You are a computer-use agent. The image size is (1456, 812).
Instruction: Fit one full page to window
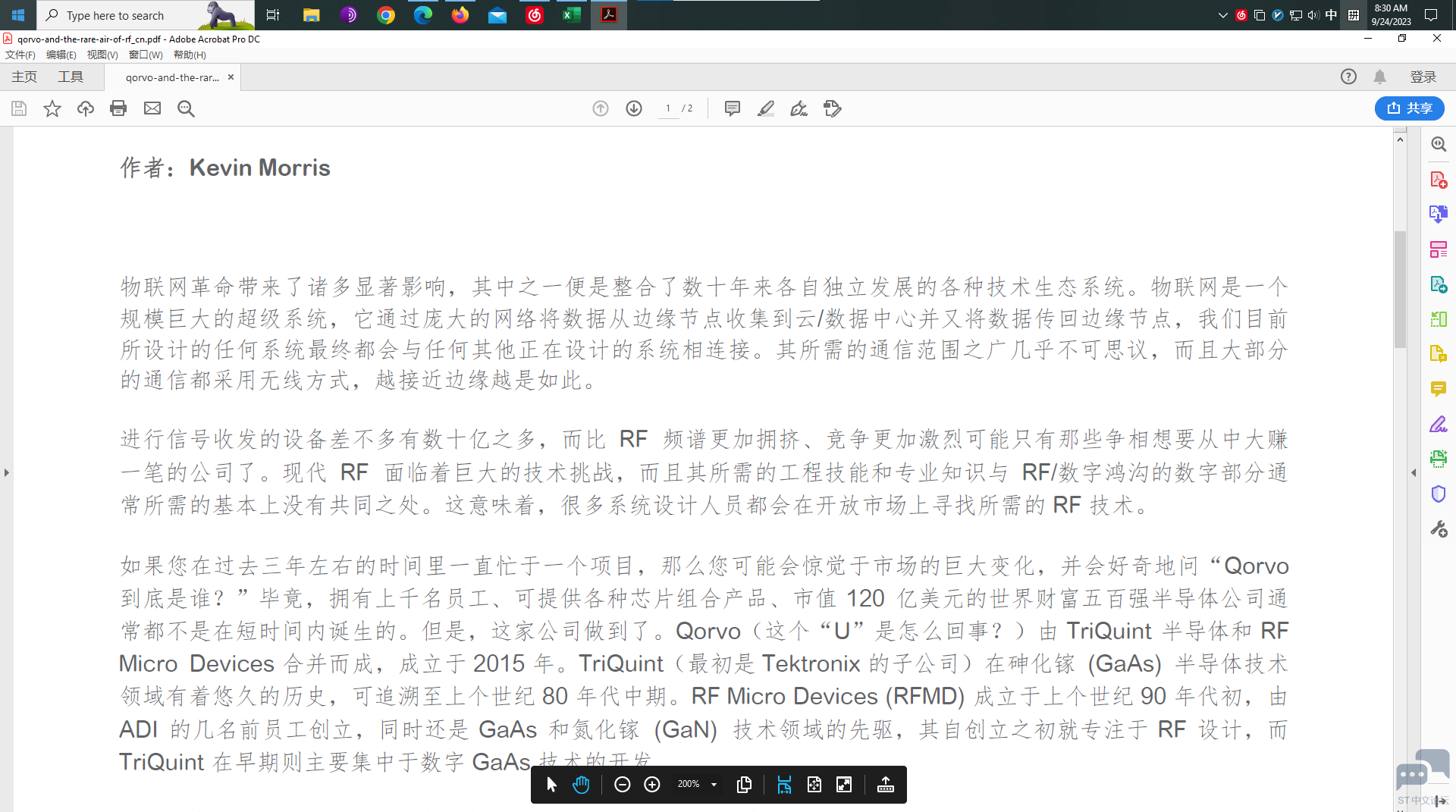(814, 785)
